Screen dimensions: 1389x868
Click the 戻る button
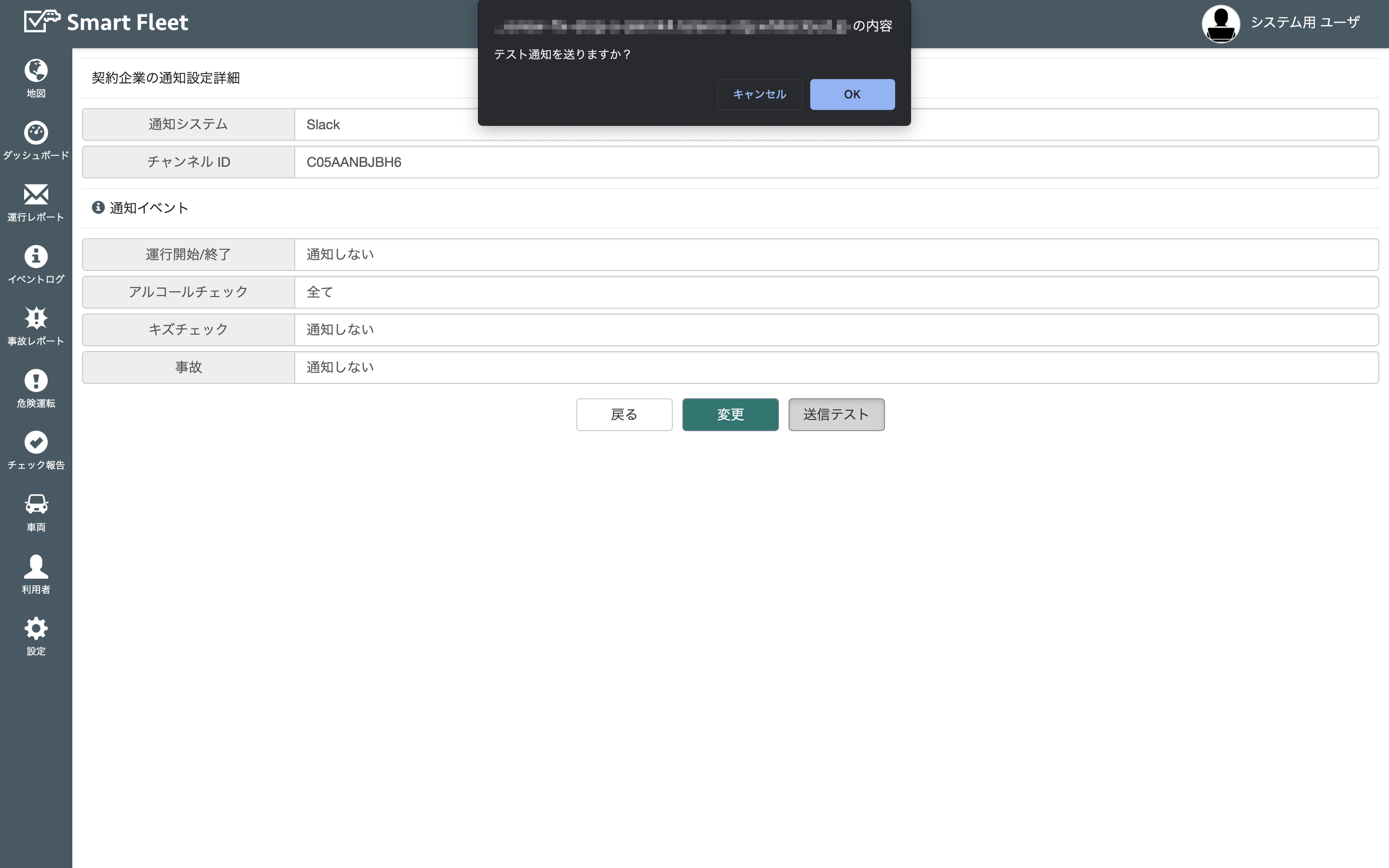[624, 415]
